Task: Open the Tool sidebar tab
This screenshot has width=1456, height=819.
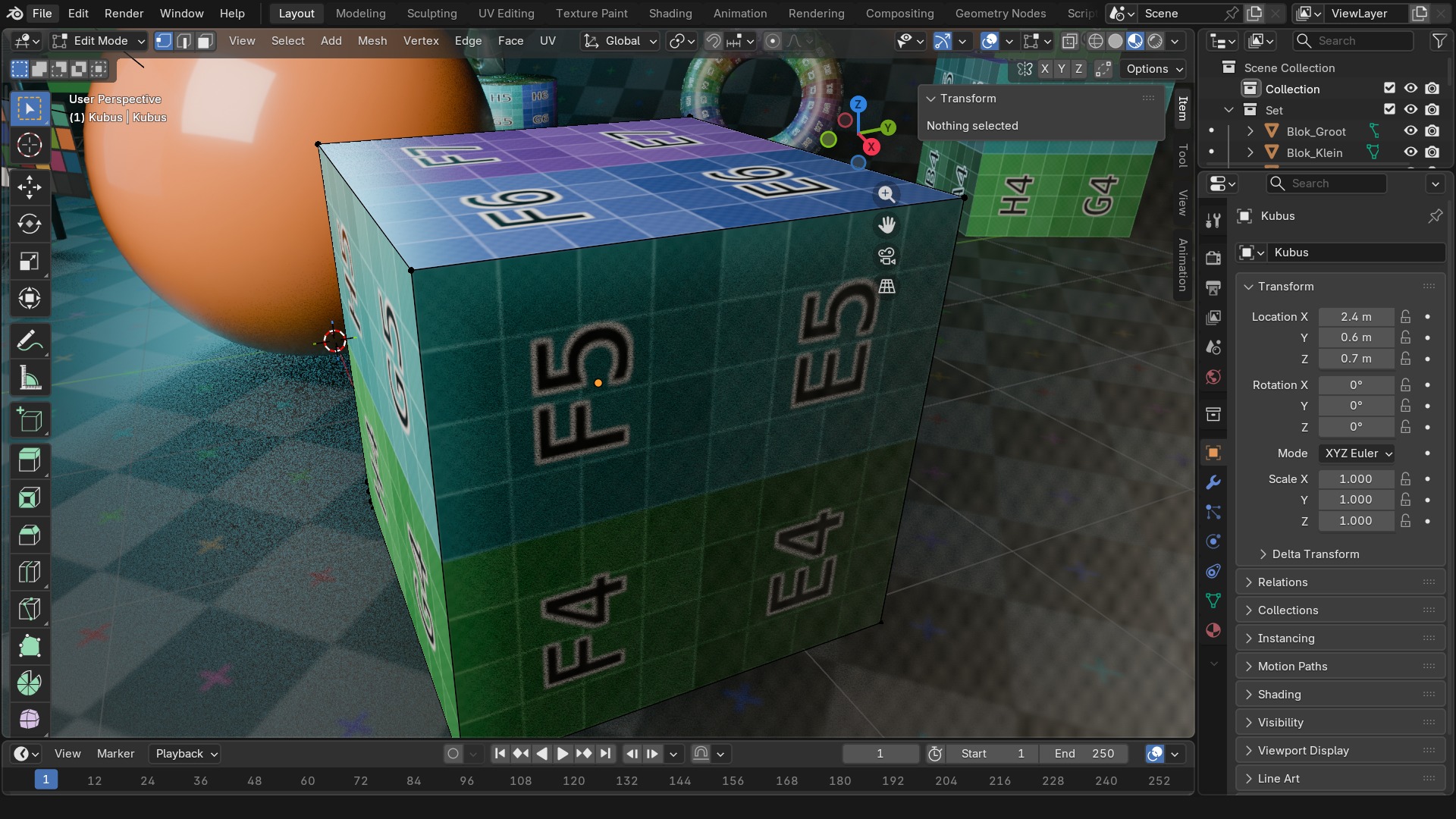Action: click(x=1182, y=155)
